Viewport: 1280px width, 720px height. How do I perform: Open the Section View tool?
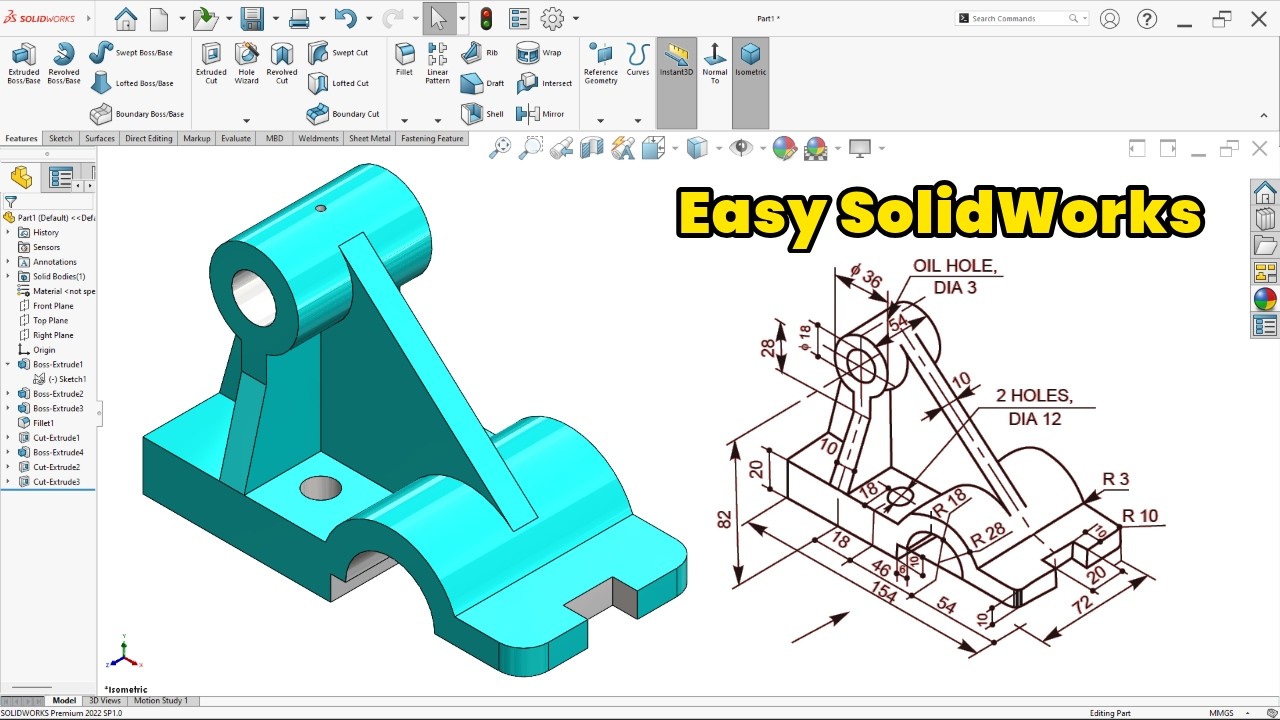(x=592, y=148)
